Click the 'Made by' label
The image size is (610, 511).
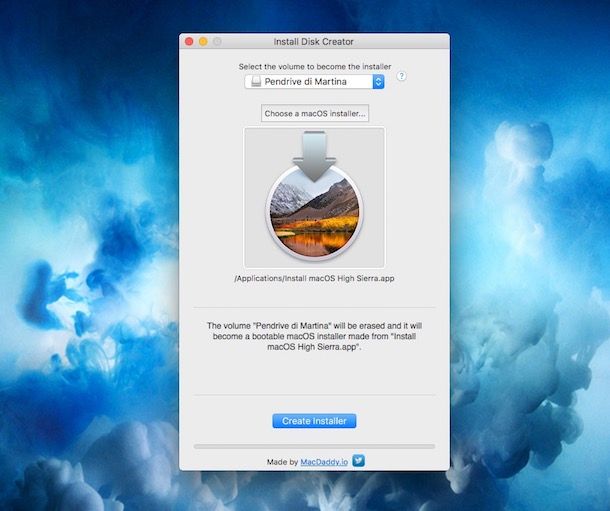282,462
